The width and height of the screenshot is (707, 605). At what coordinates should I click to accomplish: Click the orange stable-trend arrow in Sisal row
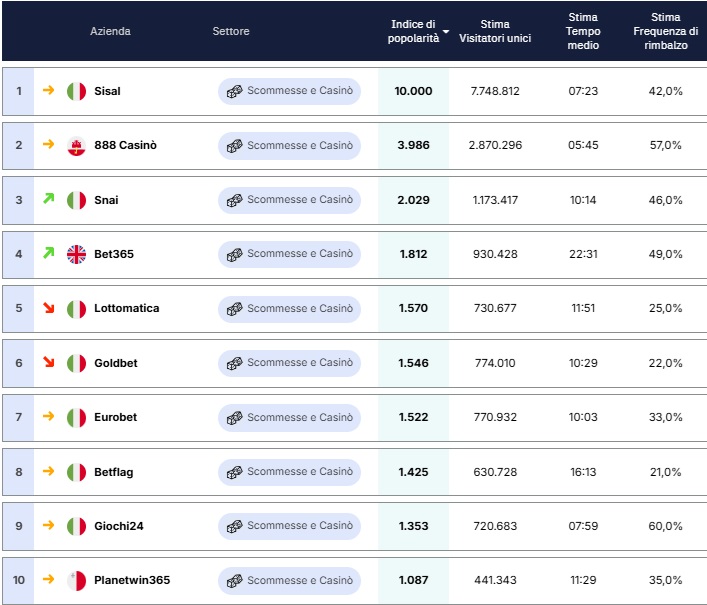point(48,90)
